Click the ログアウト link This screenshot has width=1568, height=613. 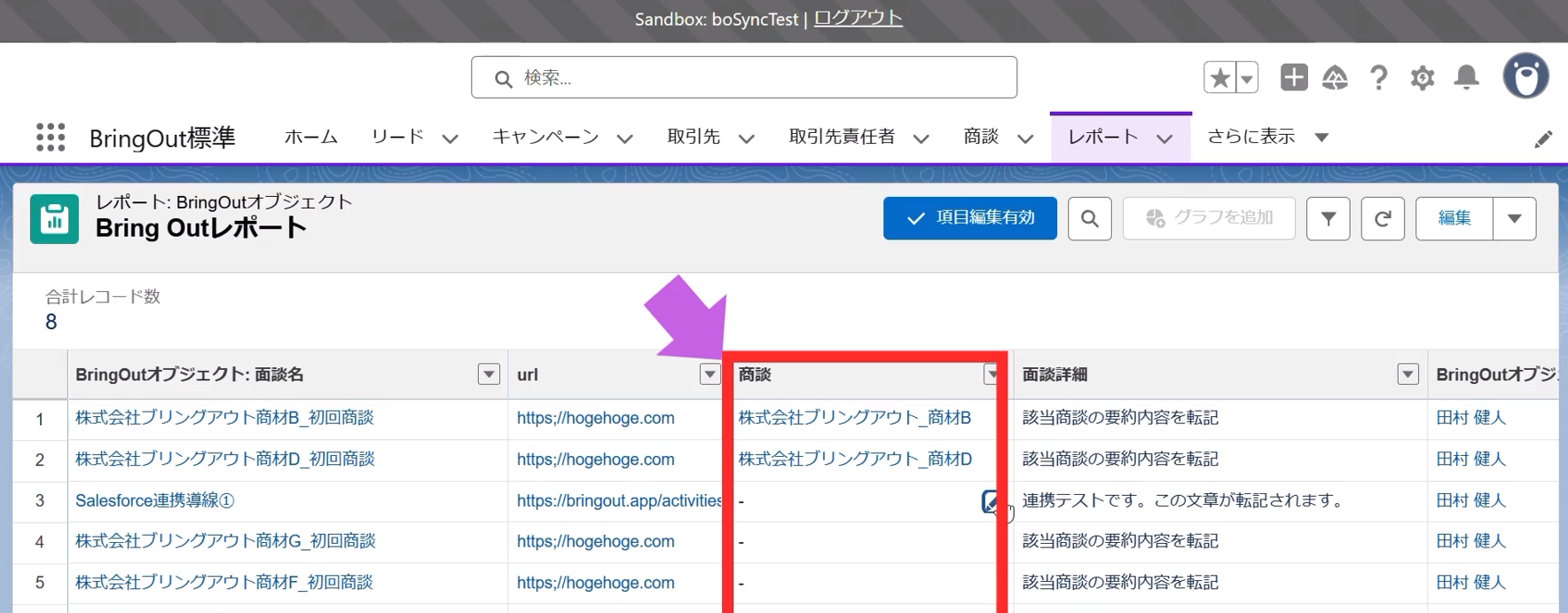point(858,19)
